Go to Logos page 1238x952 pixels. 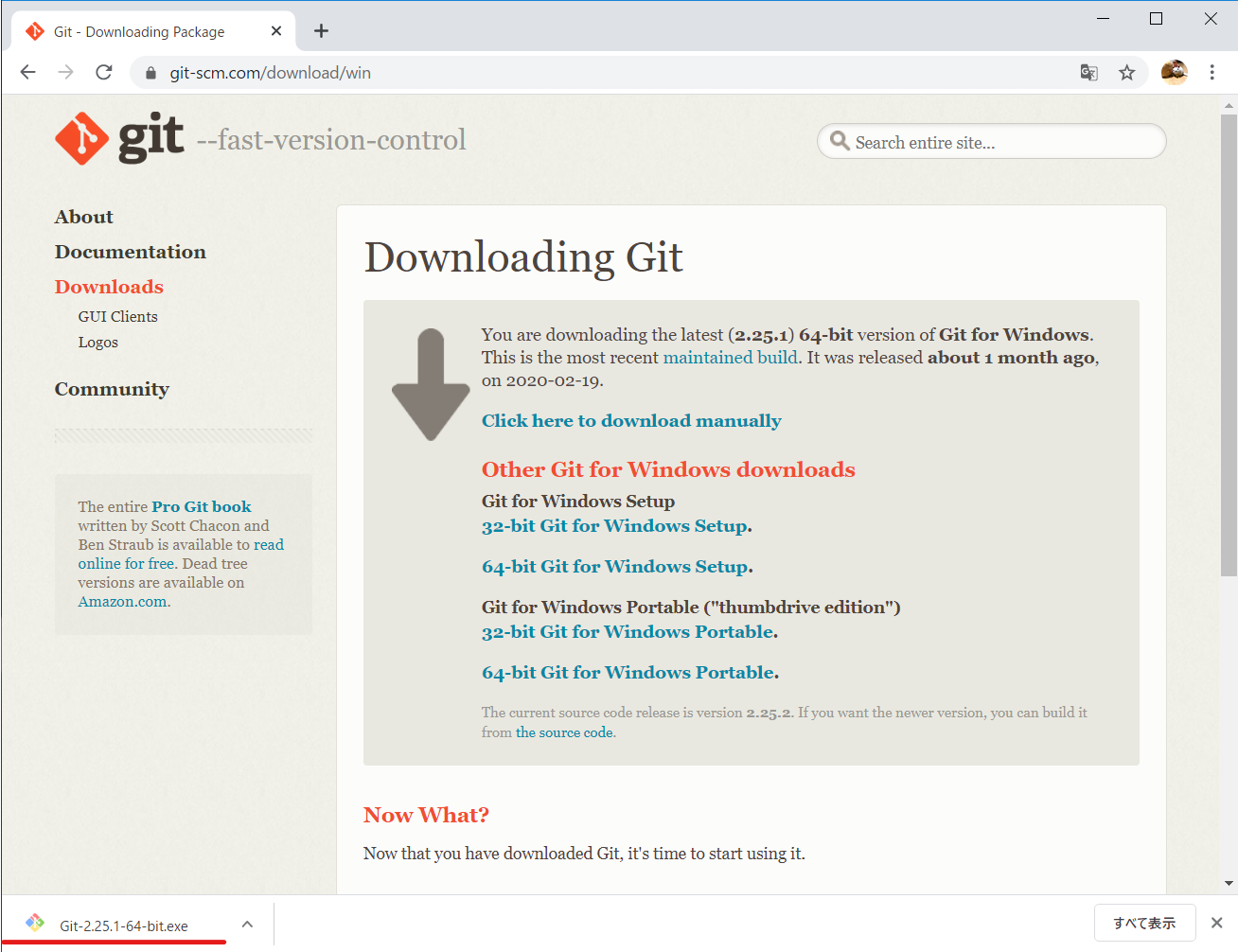click(98, 343)
